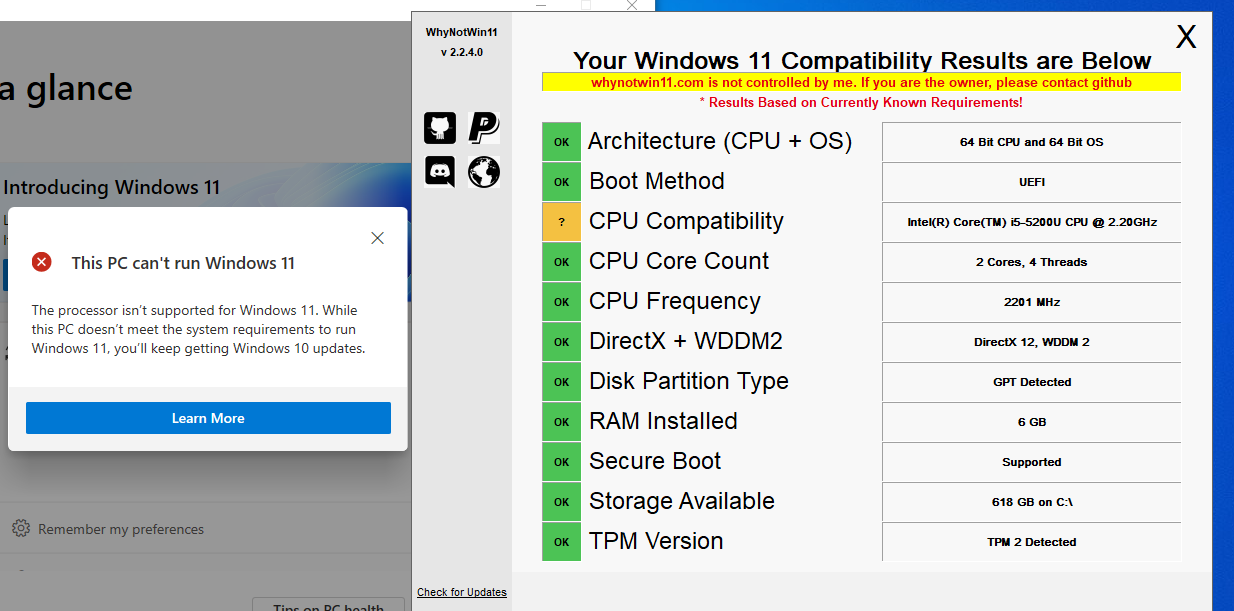
Task: Click Learn More in PC Health dialog
Action: tap(208, 418)
